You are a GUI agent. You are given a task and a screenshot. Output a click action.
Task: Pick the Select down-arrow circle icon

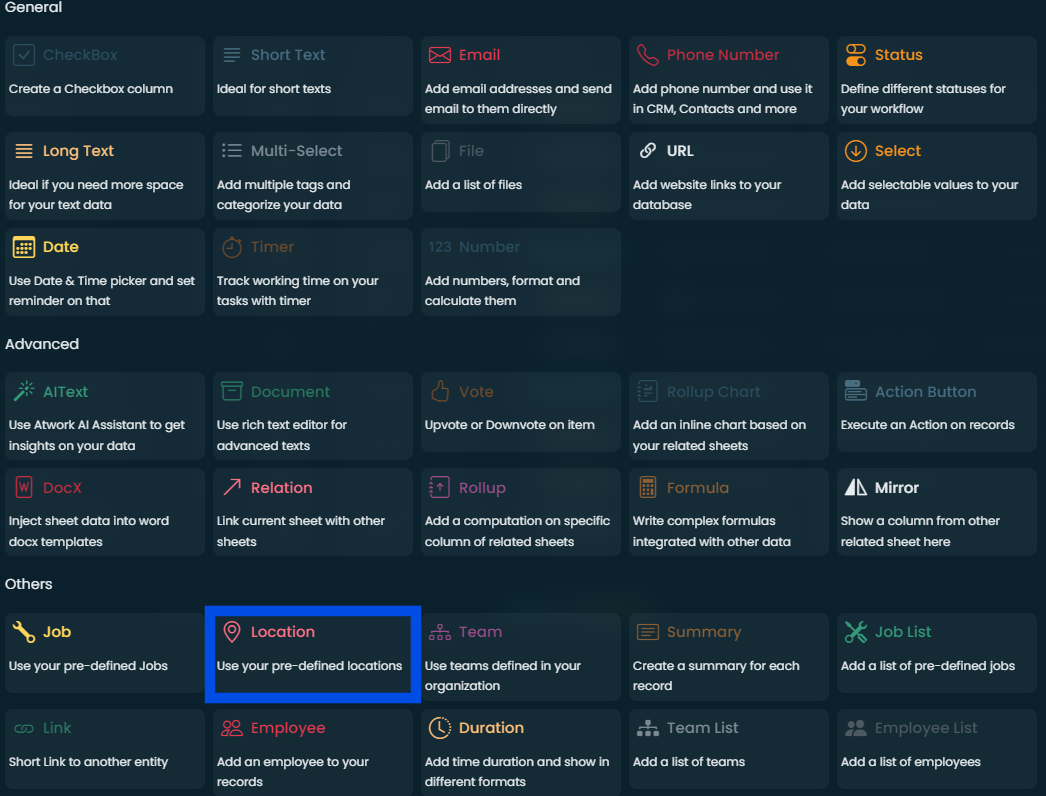pyautogui.click(x=855, y=151)
